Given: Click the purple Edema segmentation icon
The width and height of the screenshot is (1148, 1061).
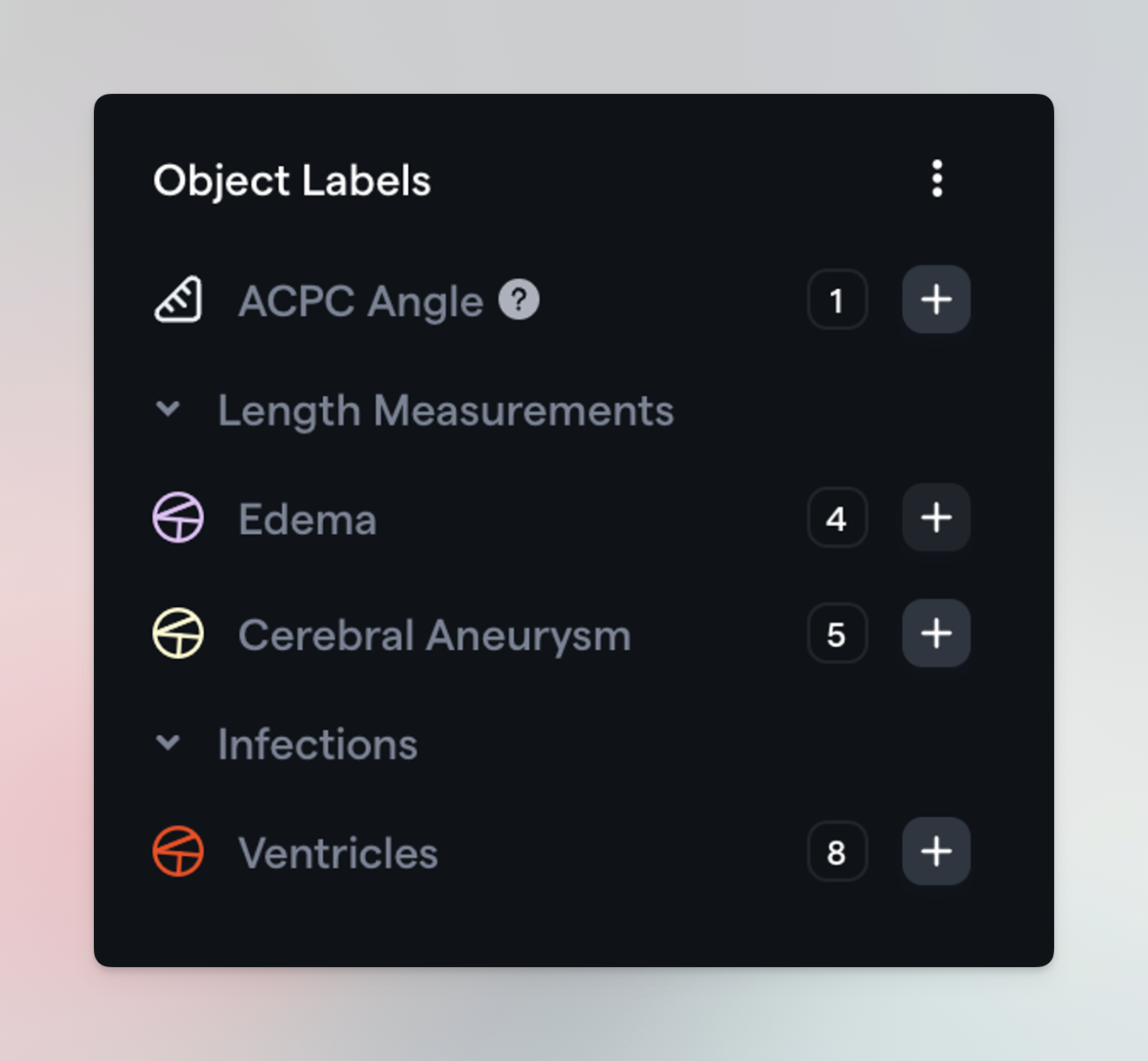Looking at the screenshot, I should (178, 518).
